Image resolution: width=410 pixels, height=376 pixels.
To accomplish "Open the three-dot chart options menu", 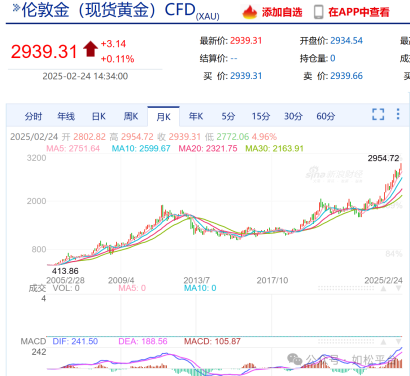I will point(398,114).
